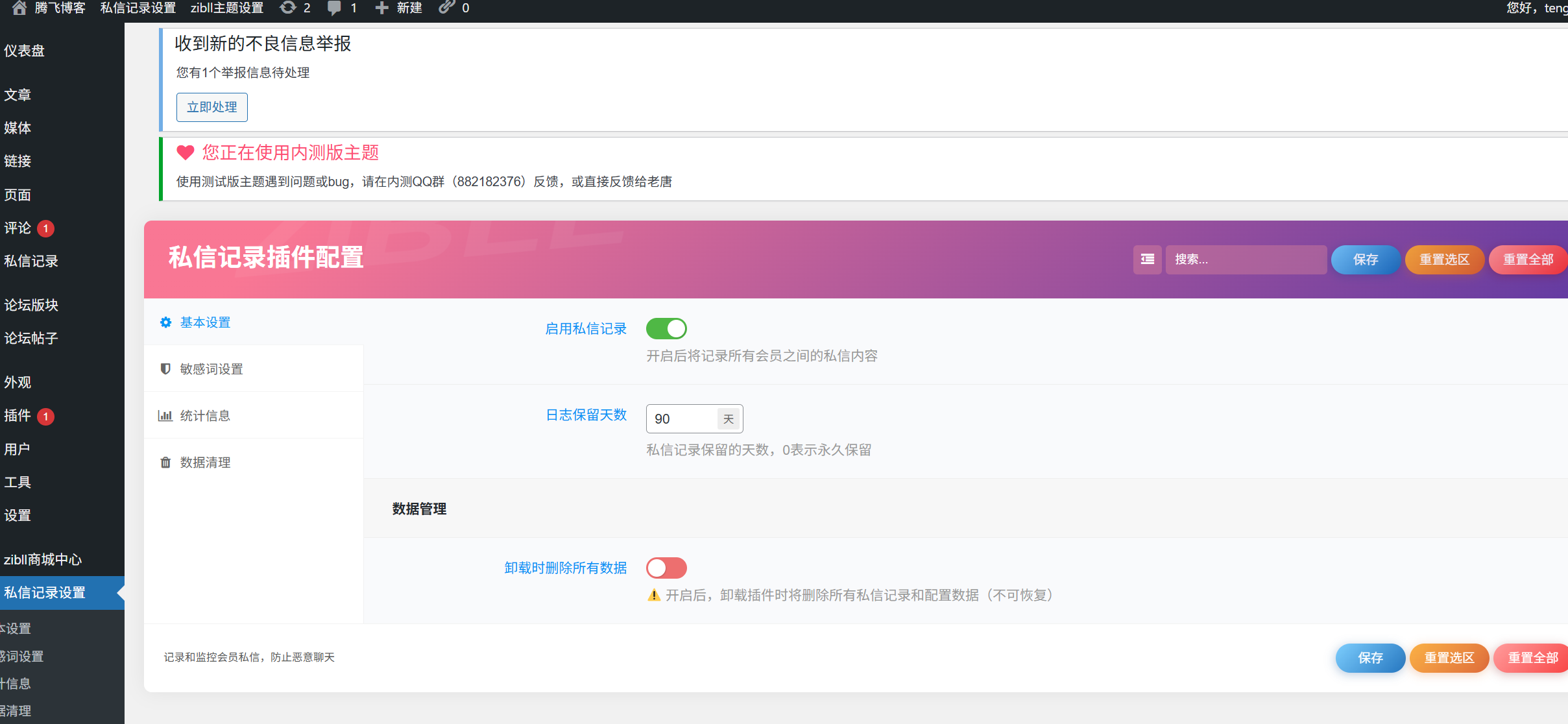Screen dimensions: 1568x724
Task: Open 私信记录设置 in the top admin bar
Action: pyautogui.click(x=138, y=8)
